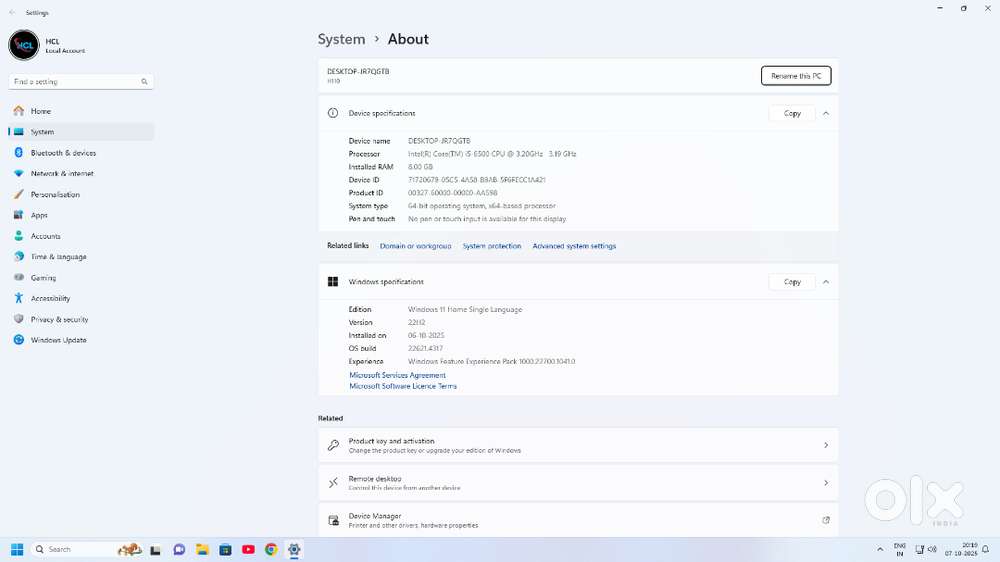Open File Explorer from the taskbar

point(202,549)
